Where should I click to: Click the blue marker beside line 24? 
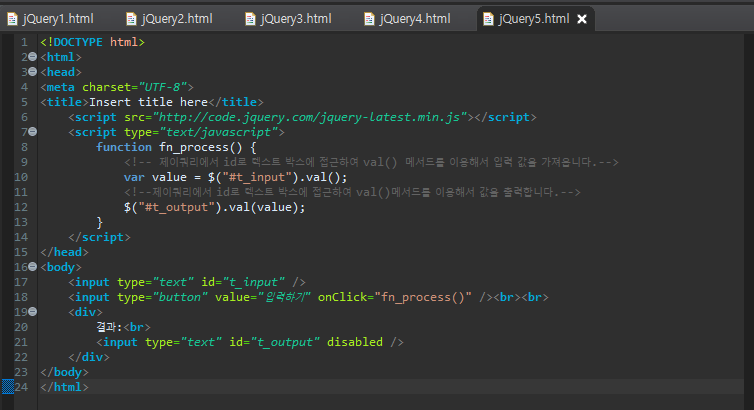pyautogui.click(x=8, y=386)
